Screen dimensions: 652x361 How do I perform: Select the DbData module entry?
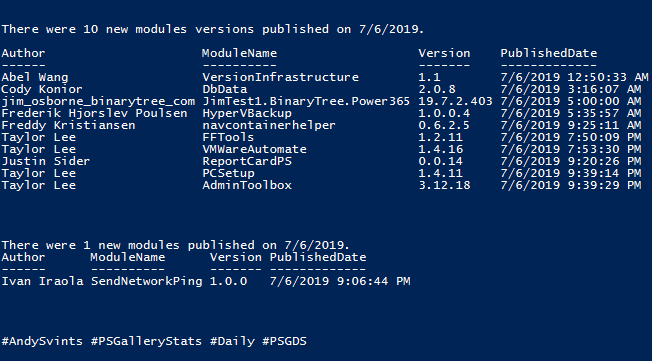point(225,89)
